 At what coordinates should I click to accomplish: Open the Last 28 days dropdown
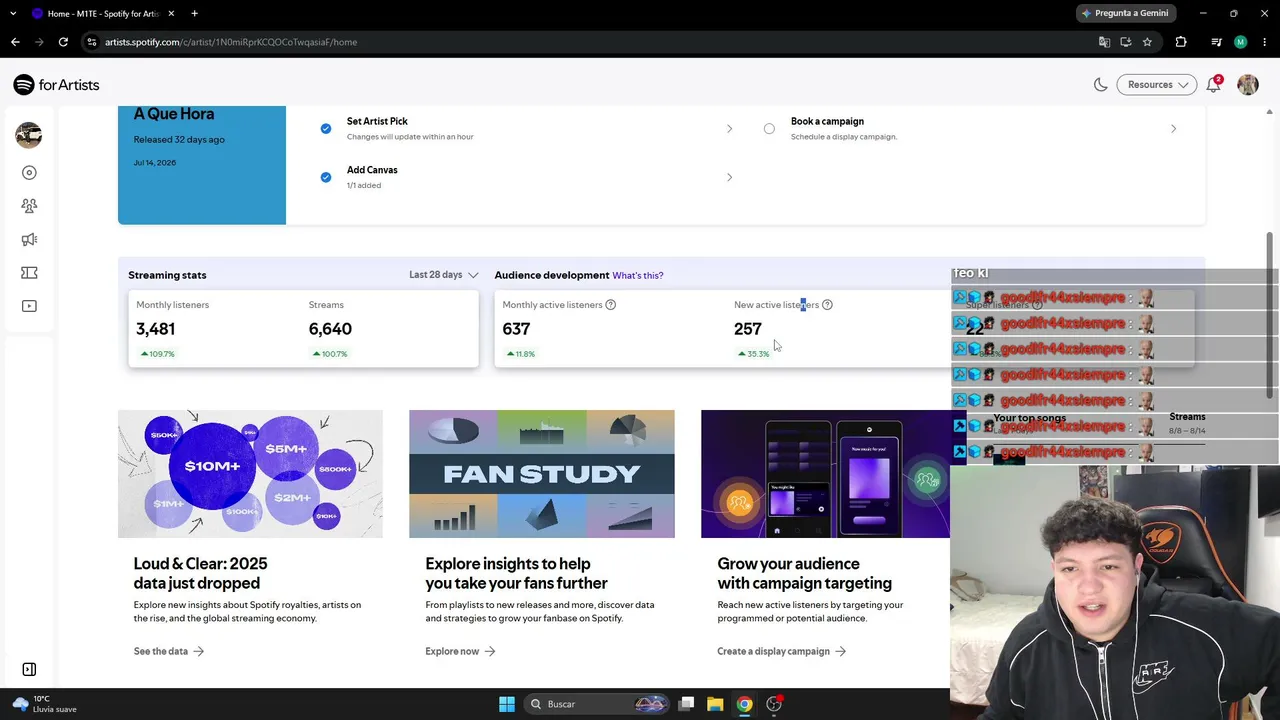443,275
